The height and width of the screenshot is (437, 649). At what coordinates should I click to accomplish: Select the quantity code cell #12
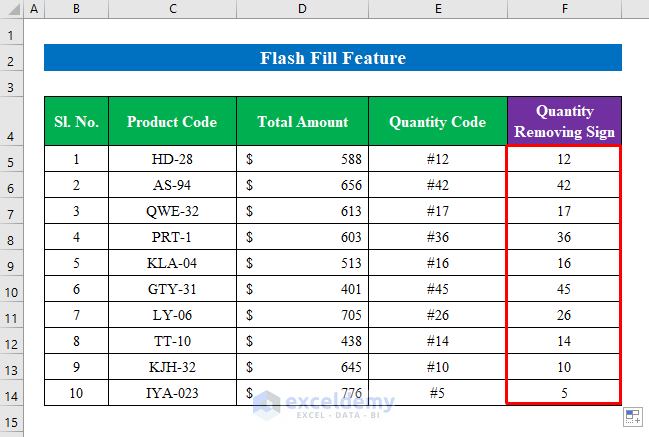point(437,159)
